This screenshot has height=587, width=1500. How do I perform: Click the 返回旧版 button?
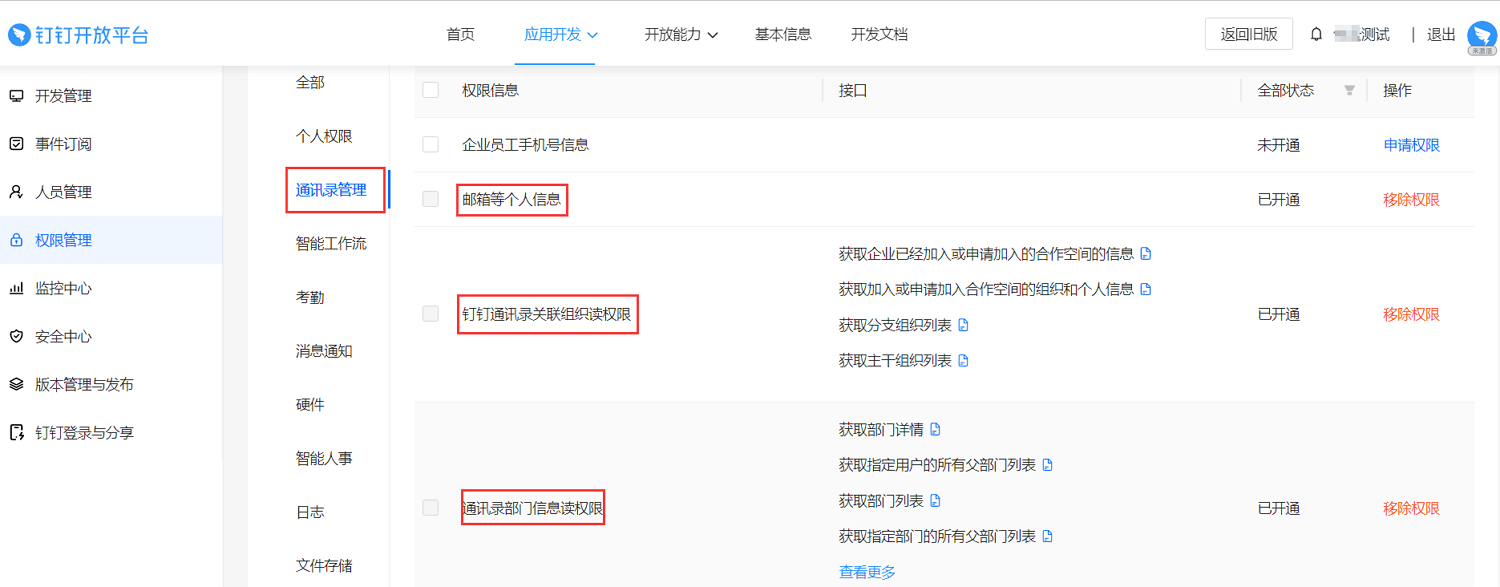[x=1249, y=34]
